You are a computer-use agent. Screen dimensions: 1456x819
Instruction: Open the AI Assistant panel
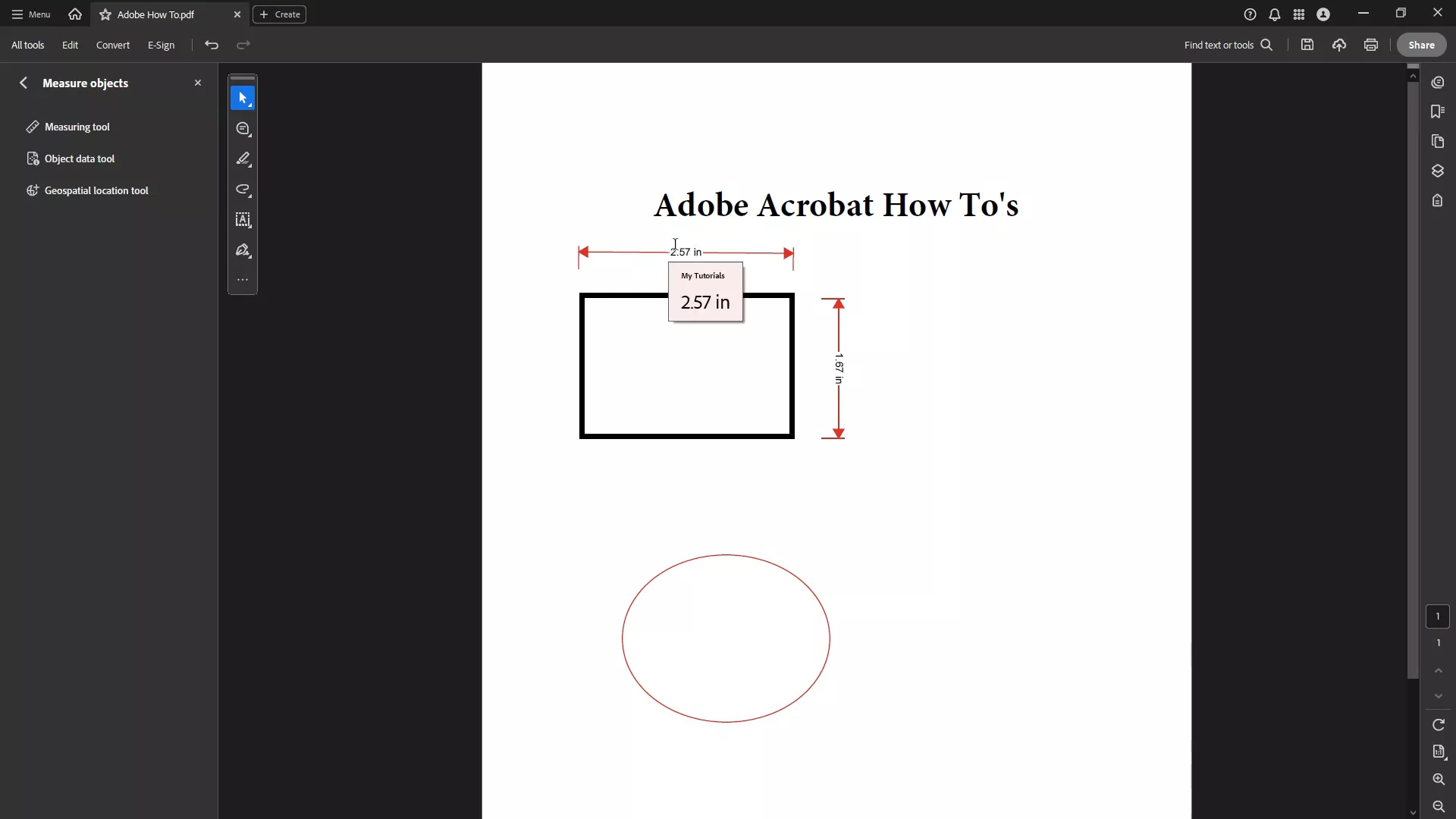(x=1438, y=81)
